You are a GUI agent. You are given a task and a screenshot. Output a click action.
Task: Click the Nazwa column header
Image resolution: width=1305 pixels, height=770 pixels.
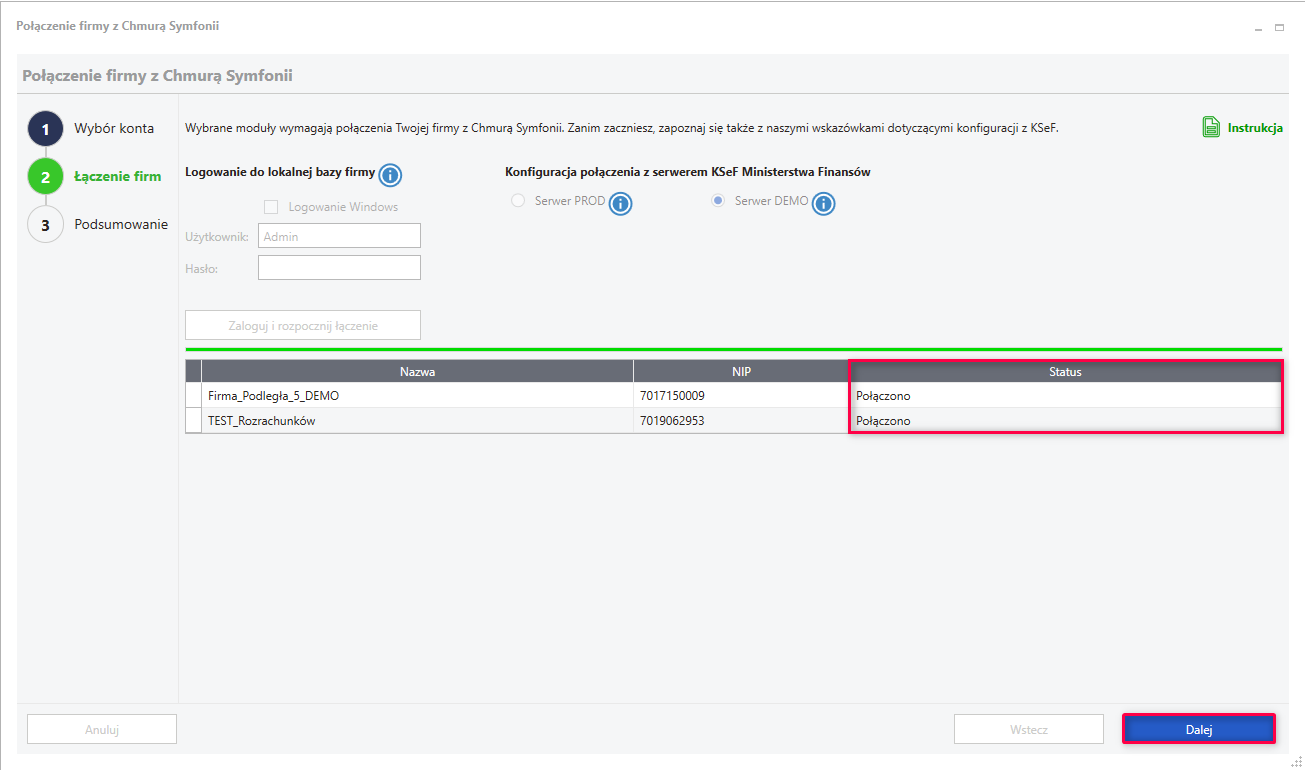[417, 372]
